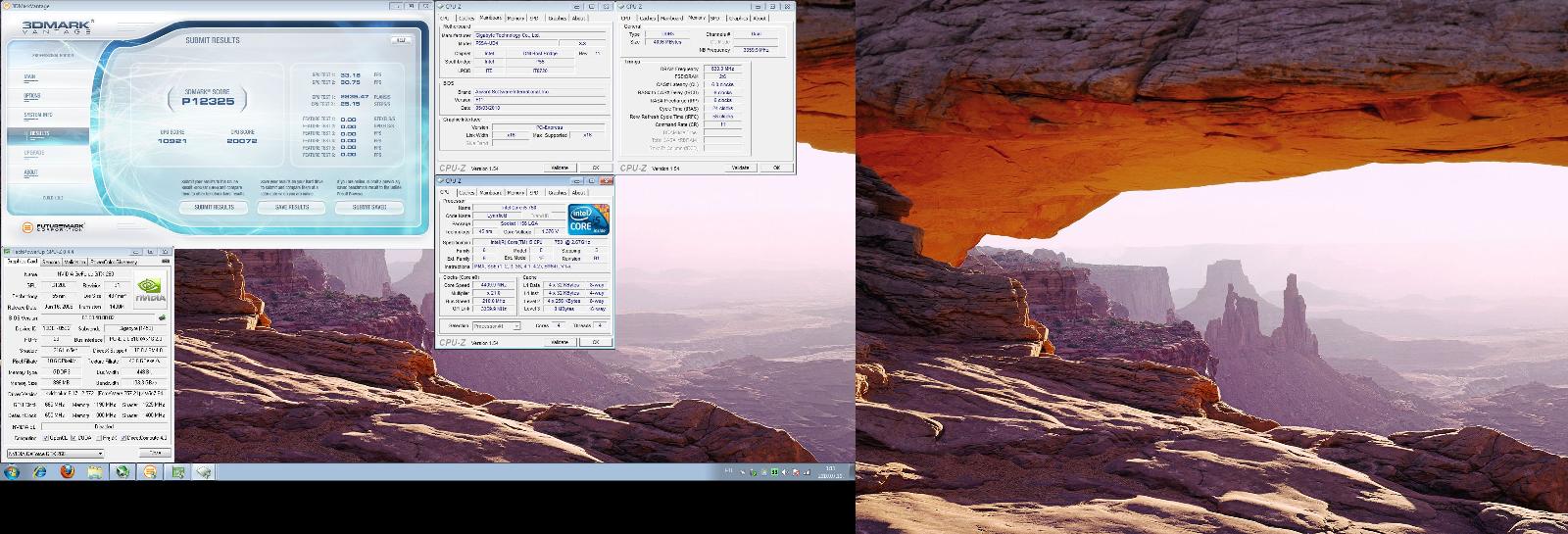Launch Internet Explorer from the taskbar

click(40, 471)
